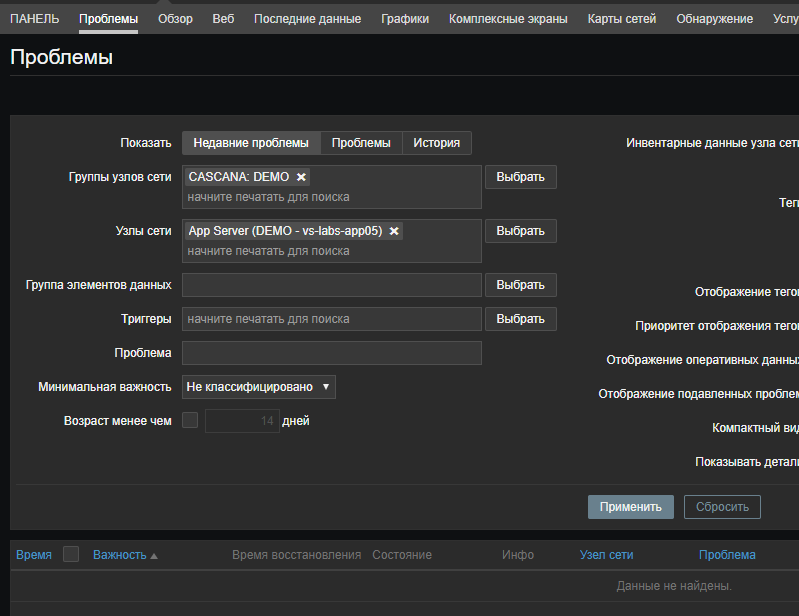Screen dimensions: 799x616
Task: Open the Графики menu item
Action: [x=405, y=18]
